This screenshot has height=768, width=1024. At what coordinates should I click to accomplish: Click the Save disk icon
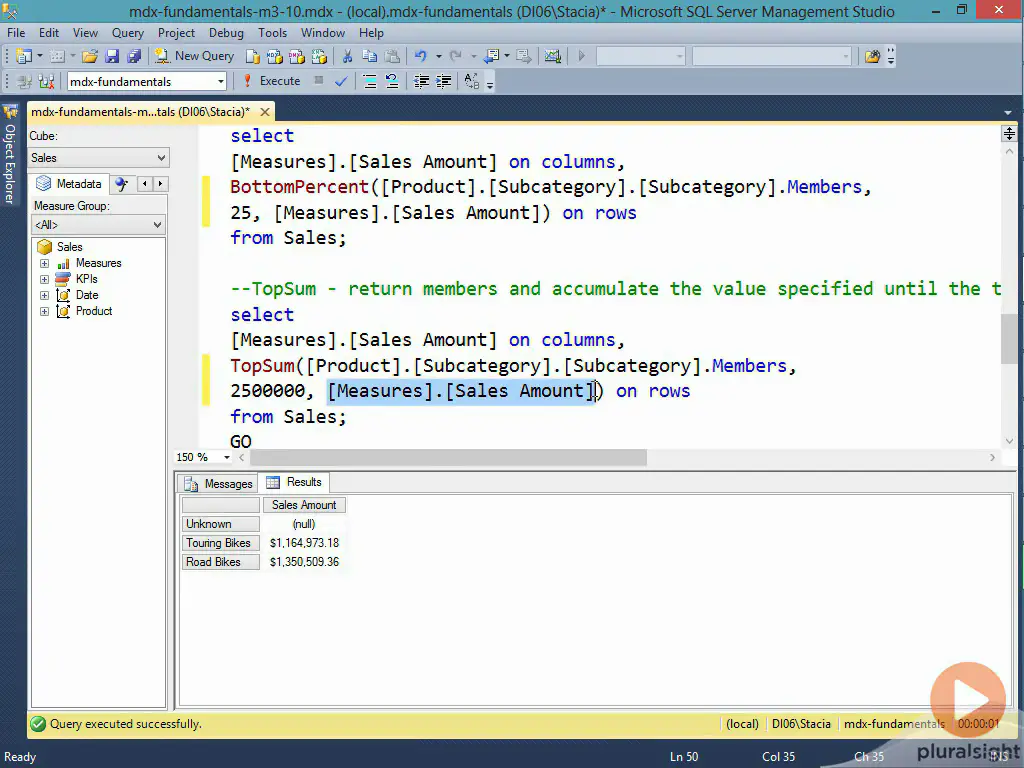pos(112,56)
